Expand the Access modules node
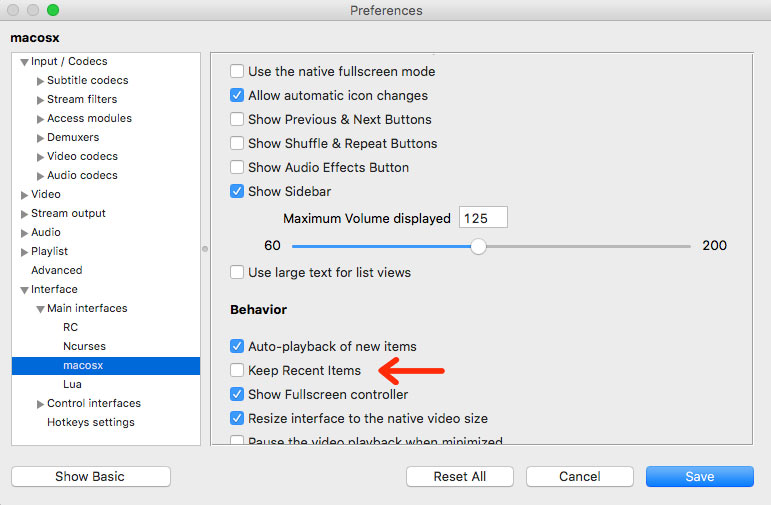This screenshot has height=505, width=771. point(40,119)
